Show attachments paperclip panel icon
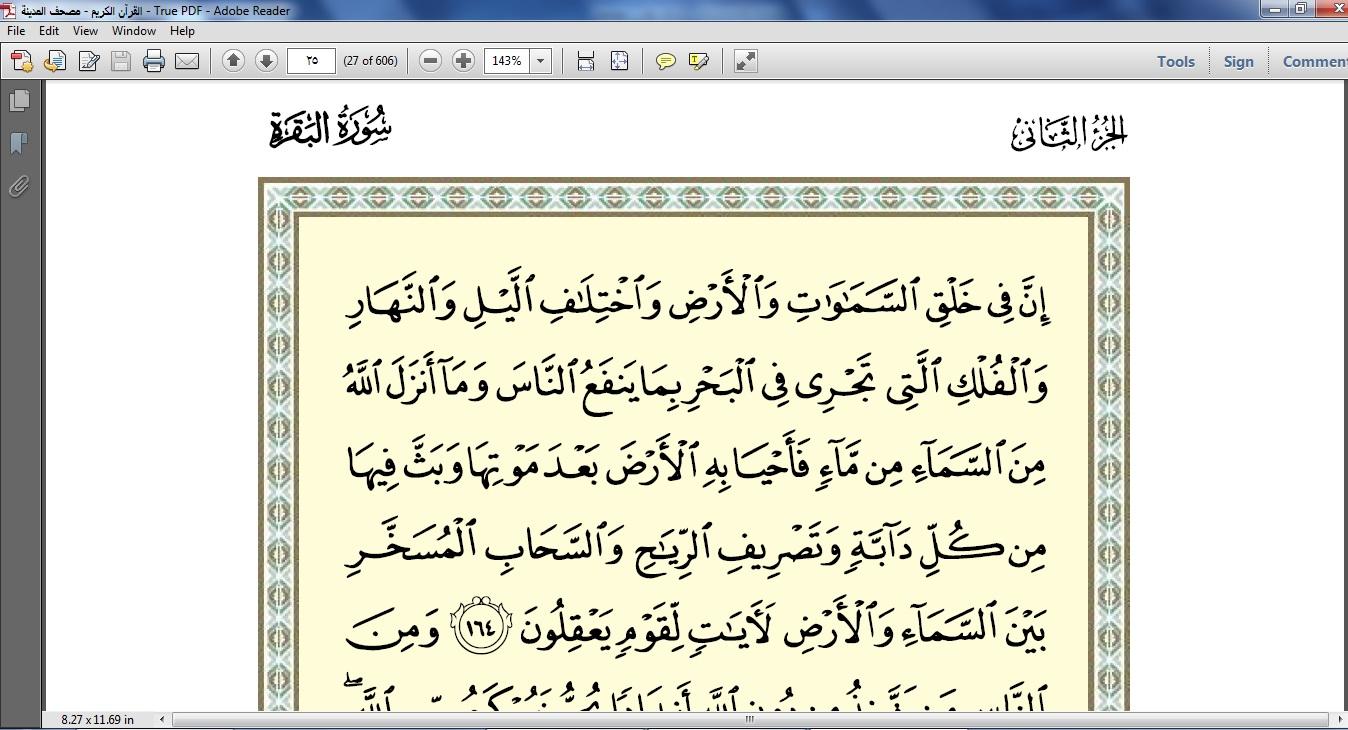This screenshot has height=730, width=1348. tap(18, 186)
